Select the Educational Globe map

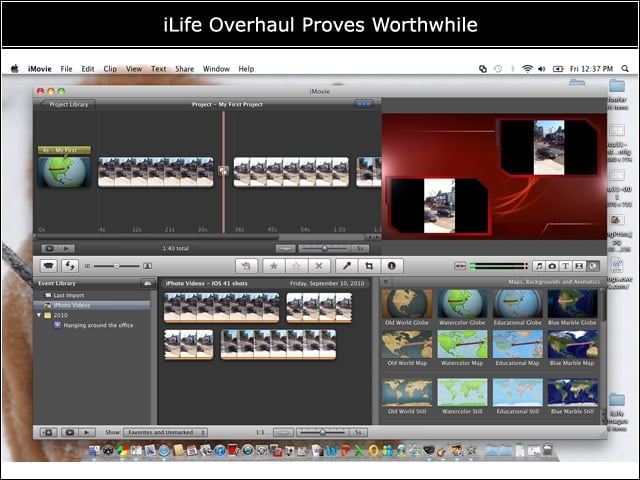click(518, 304)
